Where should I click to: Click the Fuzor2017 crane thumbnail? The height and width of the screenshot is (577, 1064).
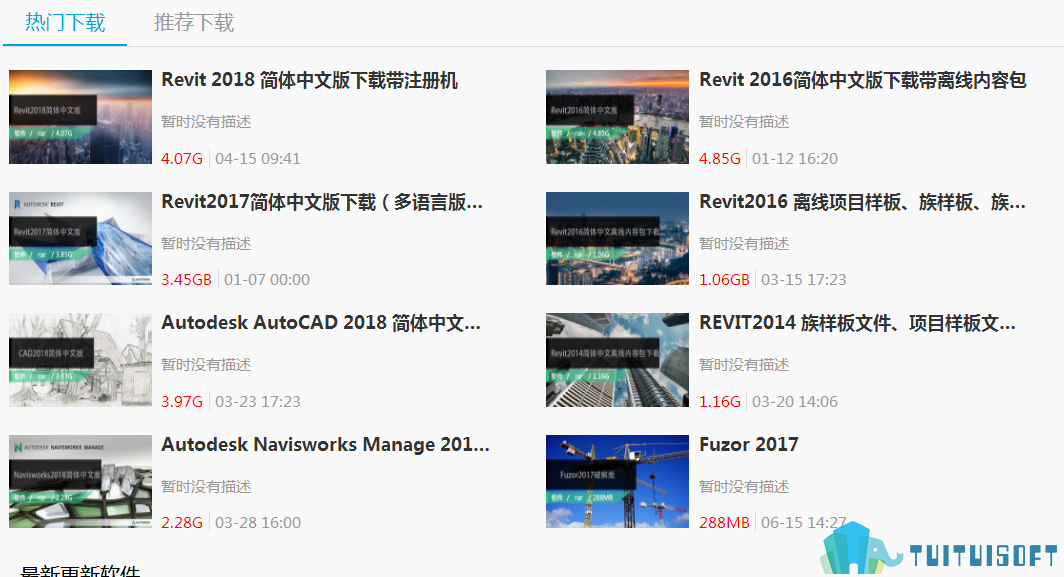point(618,481)
